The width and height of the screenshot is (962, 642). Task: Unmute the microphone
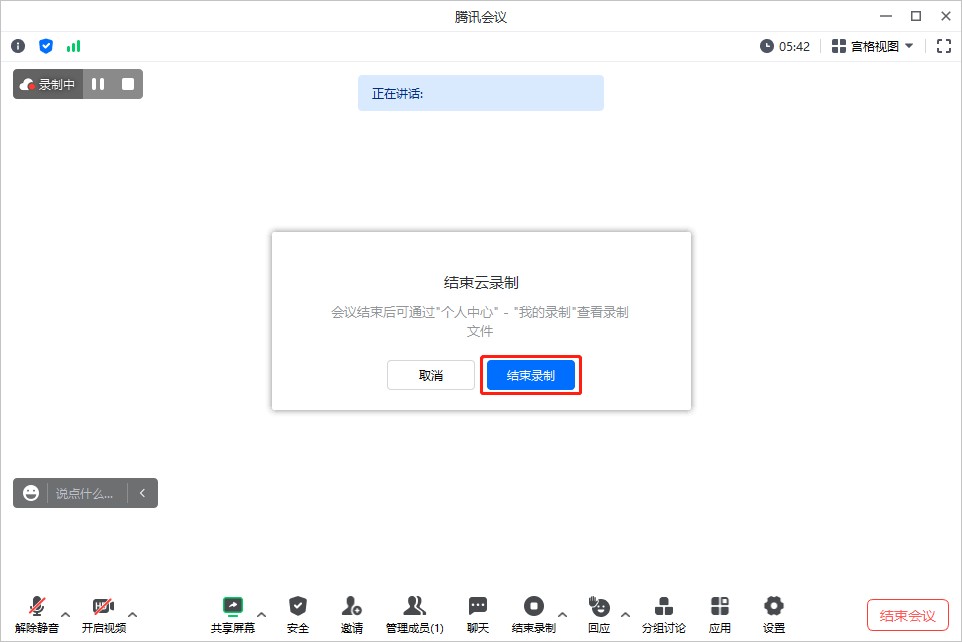[x=37, y=614]
